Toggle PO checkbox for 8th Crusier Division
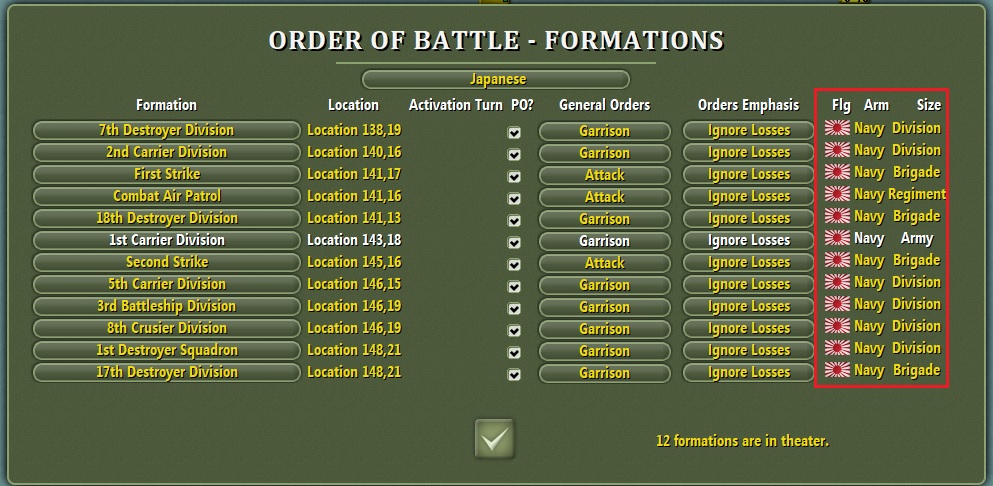The height and width of the screenshot is (486, 993). 514,331
